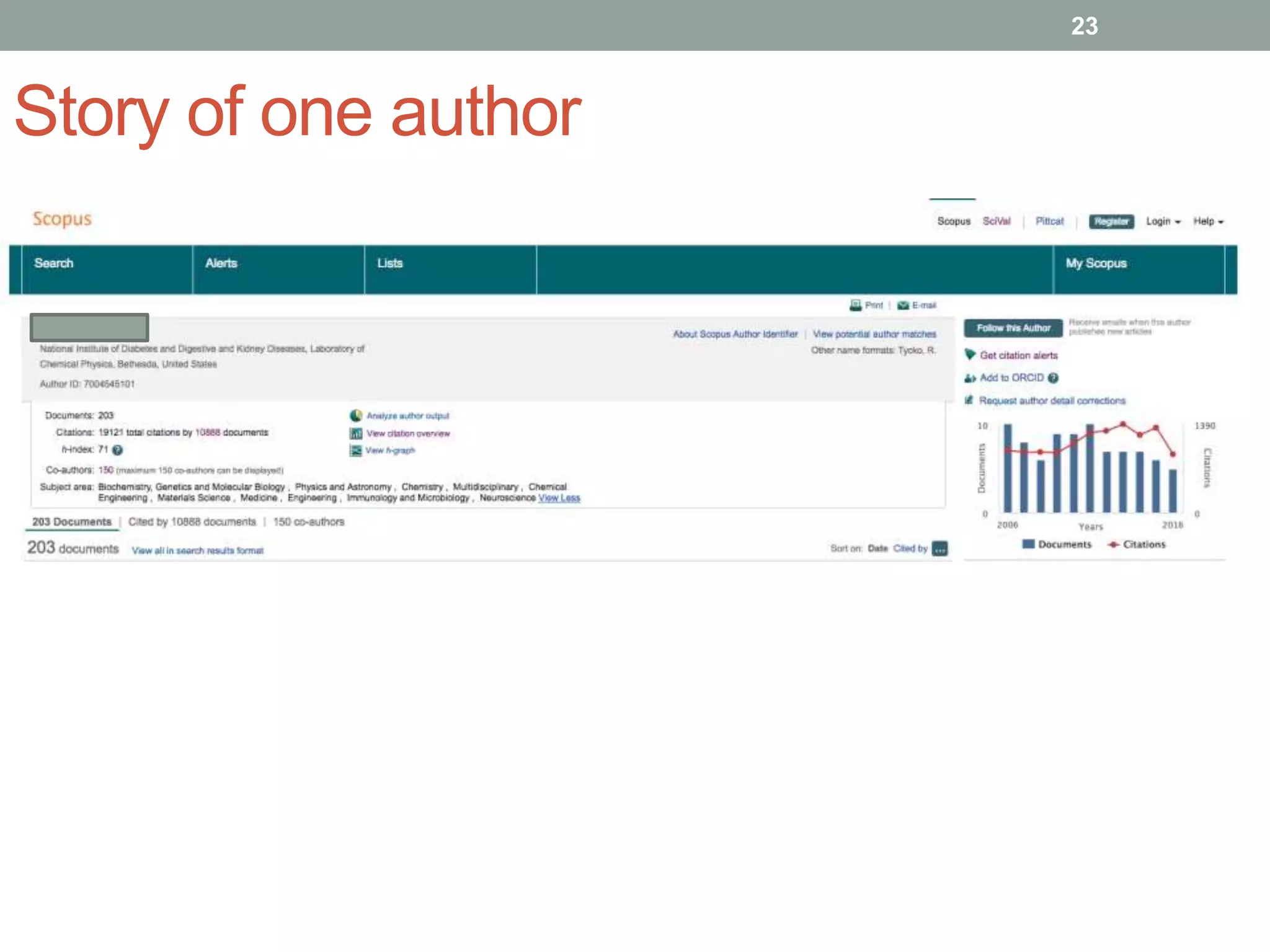Click the Documents legend swatch in chart
The height and width of the screenshot is (952, 1270).
[1028, 544]
